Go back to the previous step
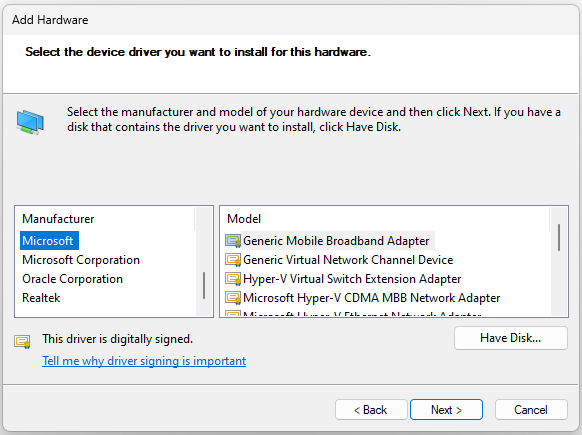This screenshot has height=435, width=582. tap(371, 410)
